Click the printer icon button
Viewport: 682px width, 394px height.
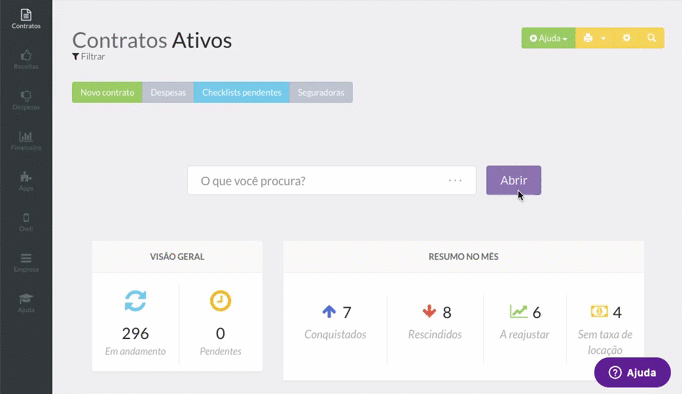pyautogui.click(x=588, y=38)
